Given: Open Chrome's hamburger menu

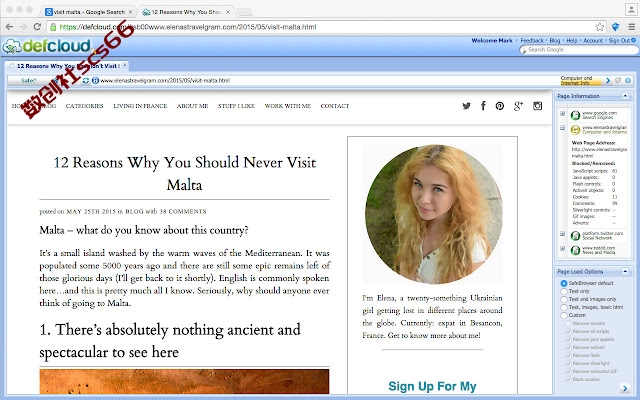Looking at the screenshot, I should point(631,27).
